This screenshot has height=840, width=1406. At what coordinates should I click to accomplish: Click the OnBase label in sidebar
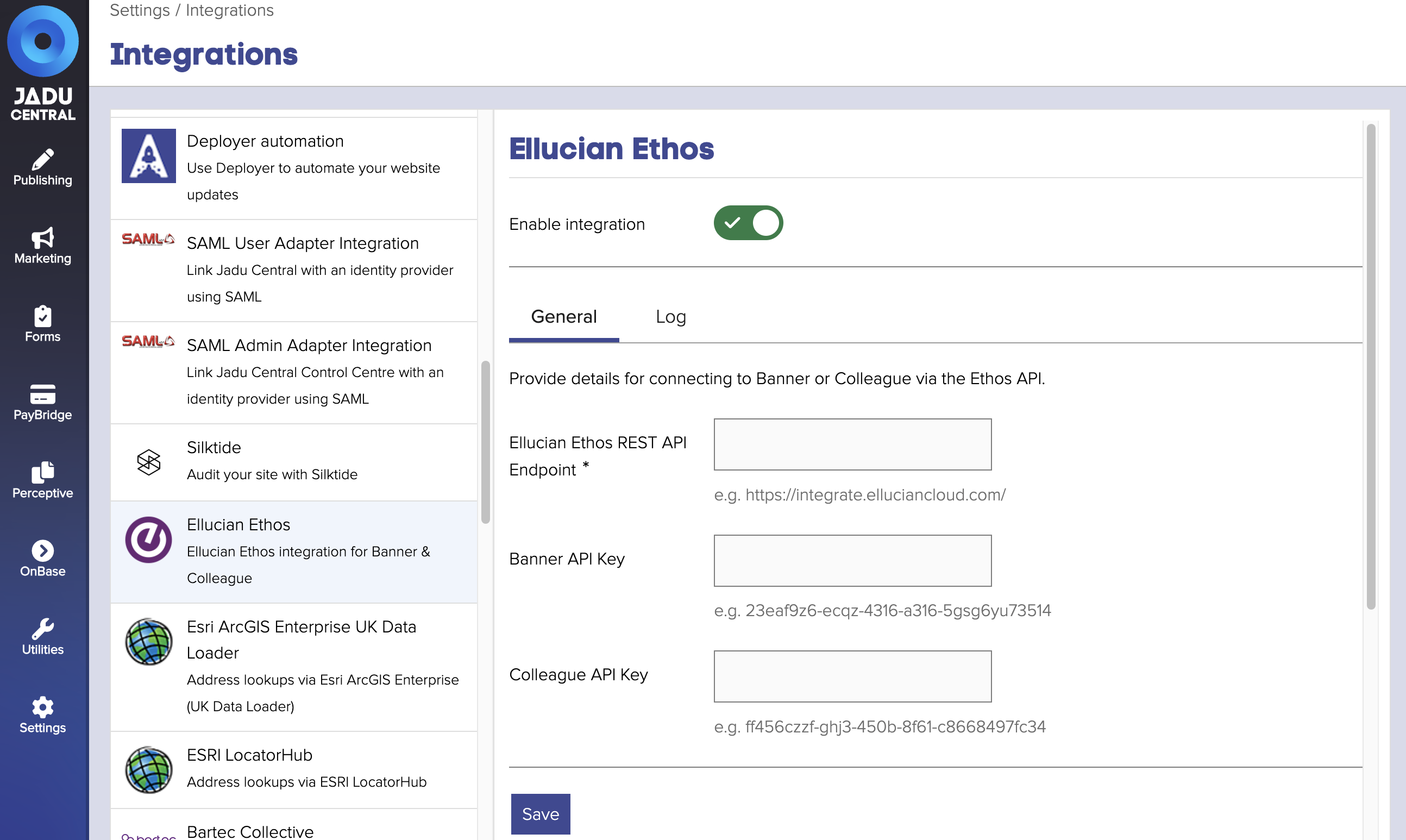[43, 571]
